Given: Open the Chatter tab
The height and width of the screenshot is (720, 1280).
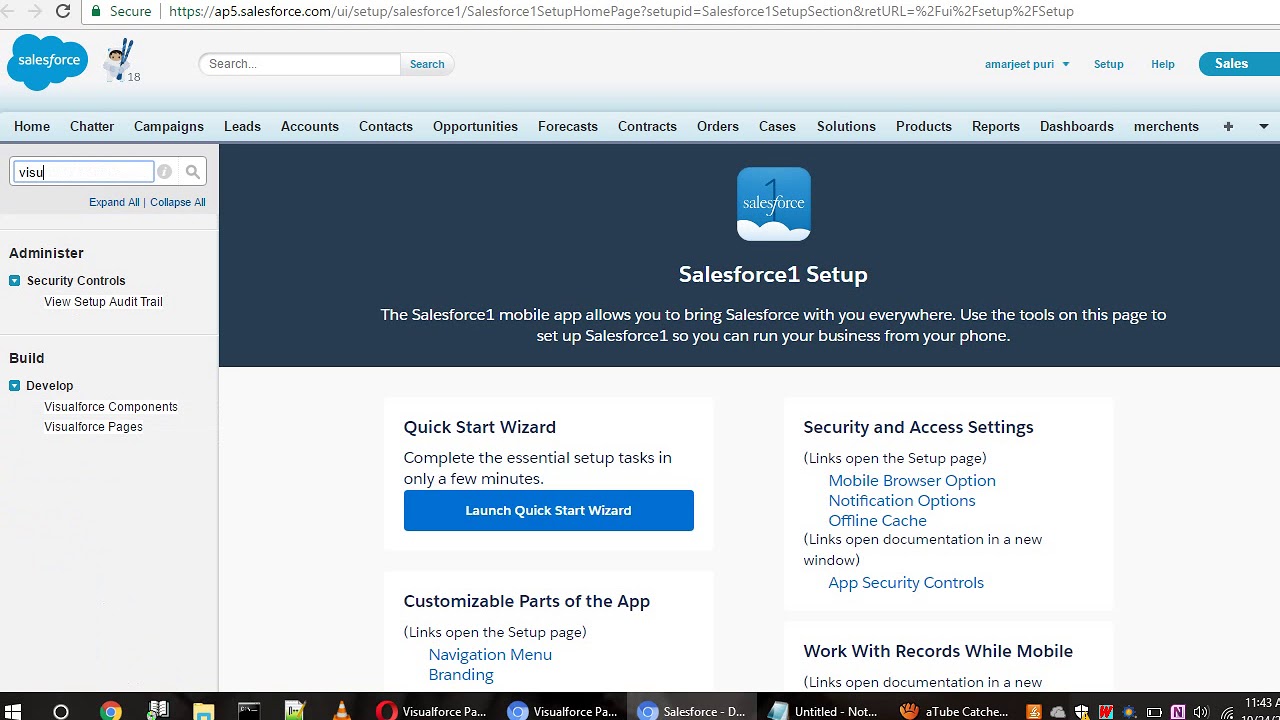Looking at the screenshot, I should [x=92, y=127].
